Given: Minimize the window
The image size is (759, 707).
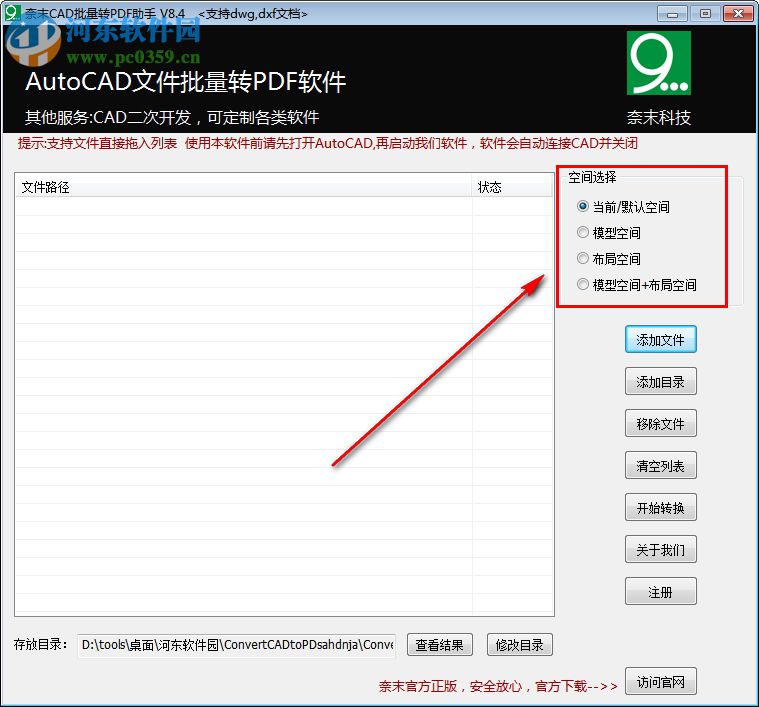Looking at the screenshot, I should point(672,14).
